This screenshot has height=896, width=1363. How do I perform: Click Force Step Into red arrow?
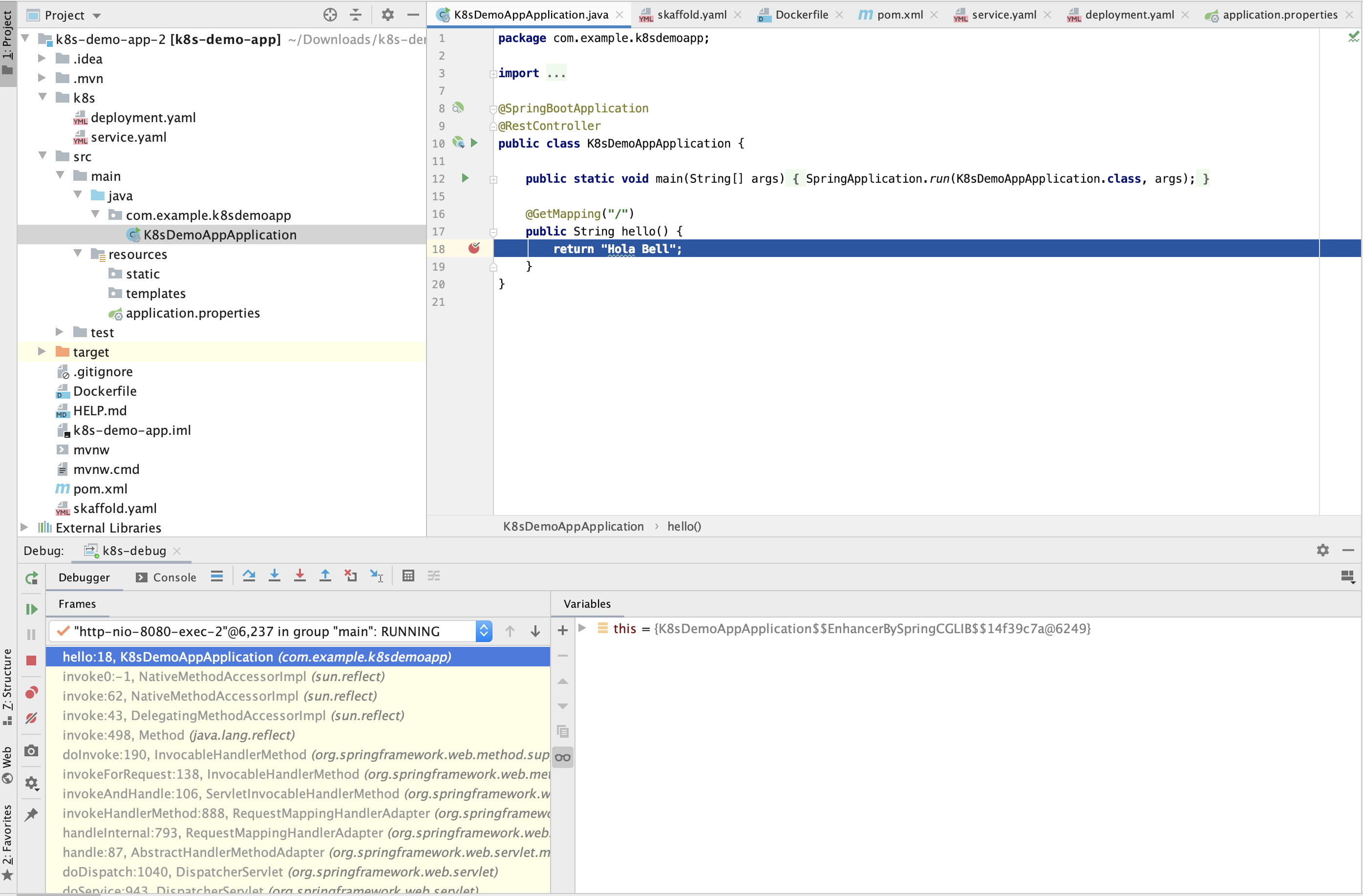[299, 576]
